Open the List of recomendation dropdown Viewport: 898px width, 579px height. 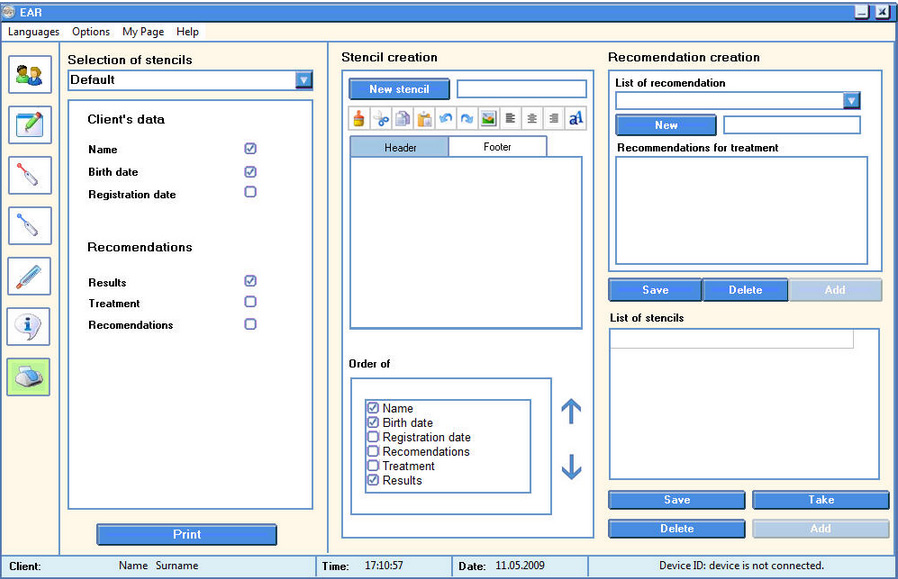tap(851, 100)
